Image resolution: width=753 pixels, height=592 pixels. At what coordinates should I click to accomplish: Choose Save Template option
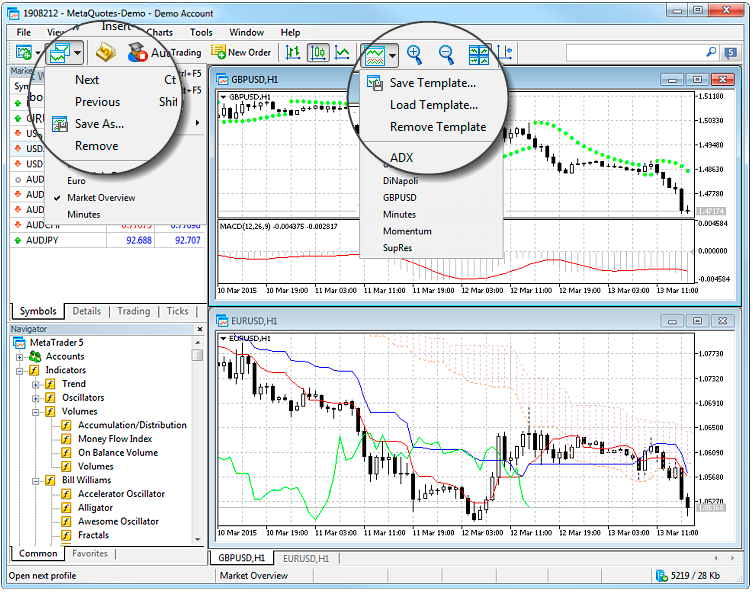[x=433, y=83]
